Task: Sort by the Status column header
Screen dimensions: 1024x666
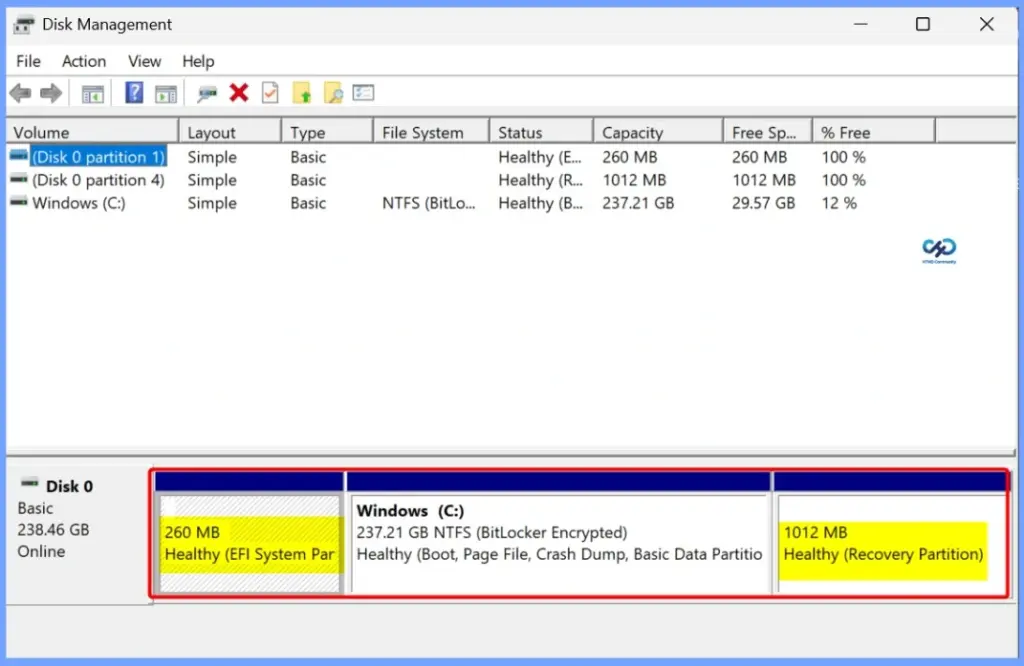Action: (x=541, y=133)
